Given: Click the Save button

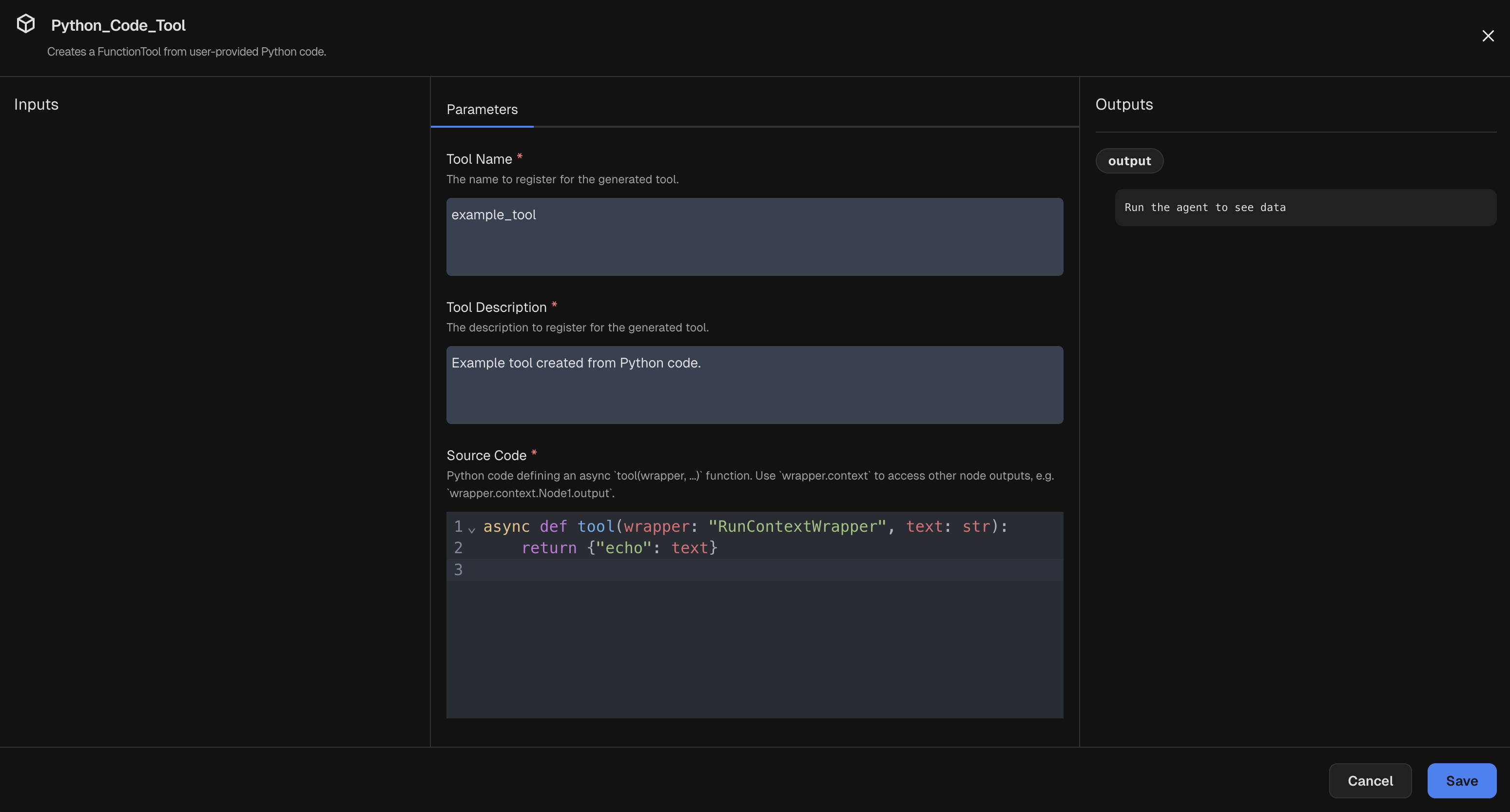Looking at the screenshot, I should click(1461, 780).
